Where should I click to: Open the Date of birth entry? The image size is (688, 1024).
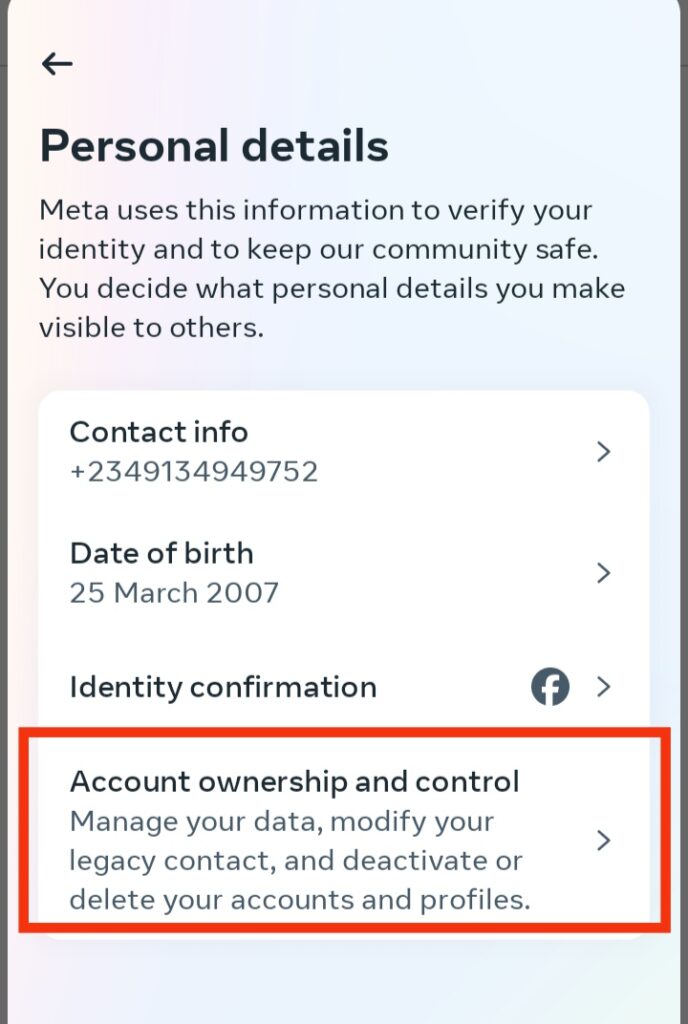tap(344, 573)
